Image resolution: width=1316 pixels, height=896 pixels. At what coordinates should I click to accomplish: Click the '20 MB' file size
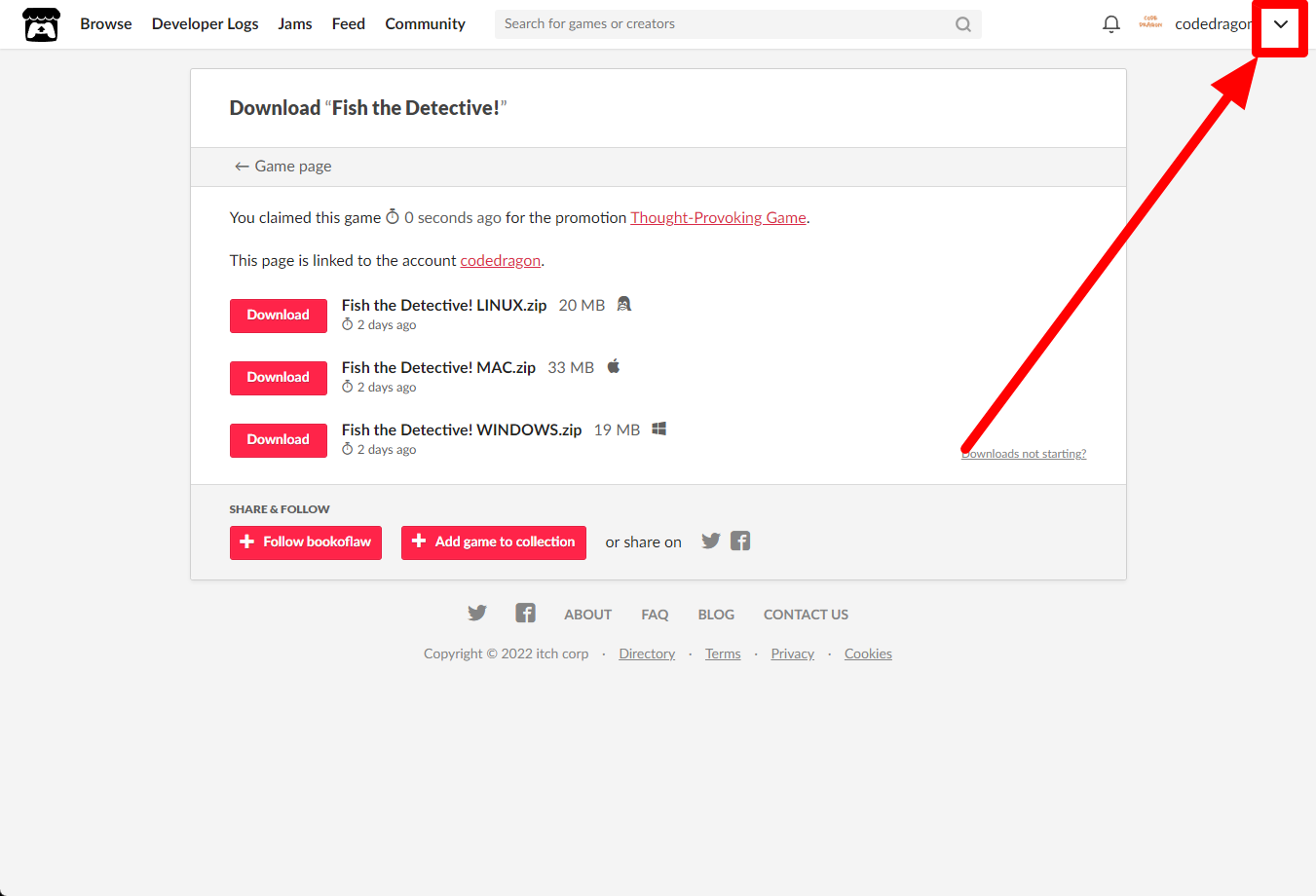[582, 305]
